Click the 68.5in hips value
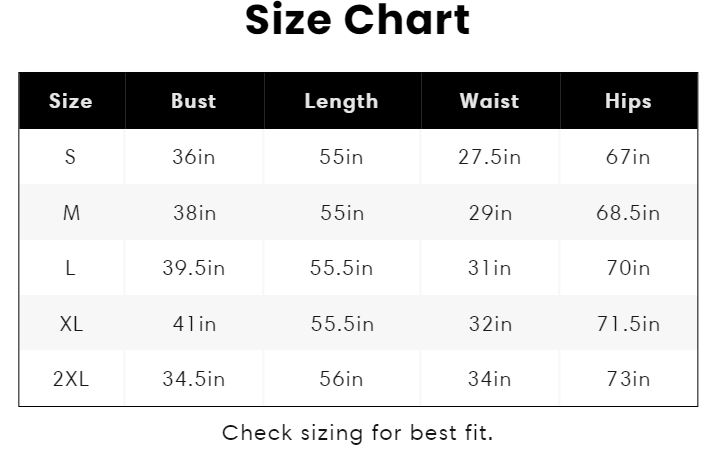716x458 pixels. pyautogui.click(x=628, y=213)
